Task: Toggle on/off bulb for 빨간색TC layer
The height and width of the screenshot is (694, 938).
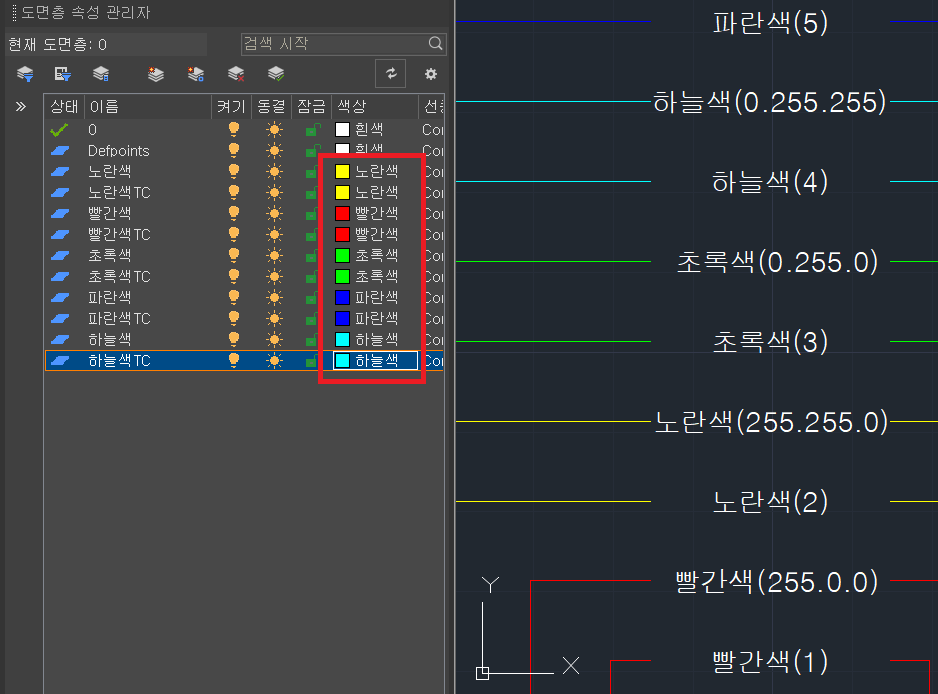Action: pos(234,234)
